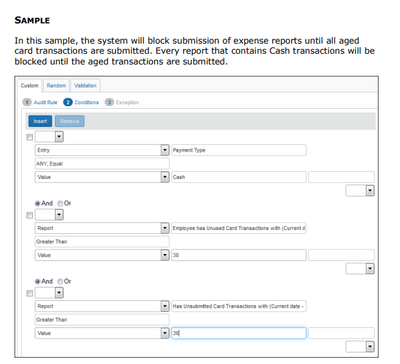Click the 30 field in the Employee has Unused condition

239,255
